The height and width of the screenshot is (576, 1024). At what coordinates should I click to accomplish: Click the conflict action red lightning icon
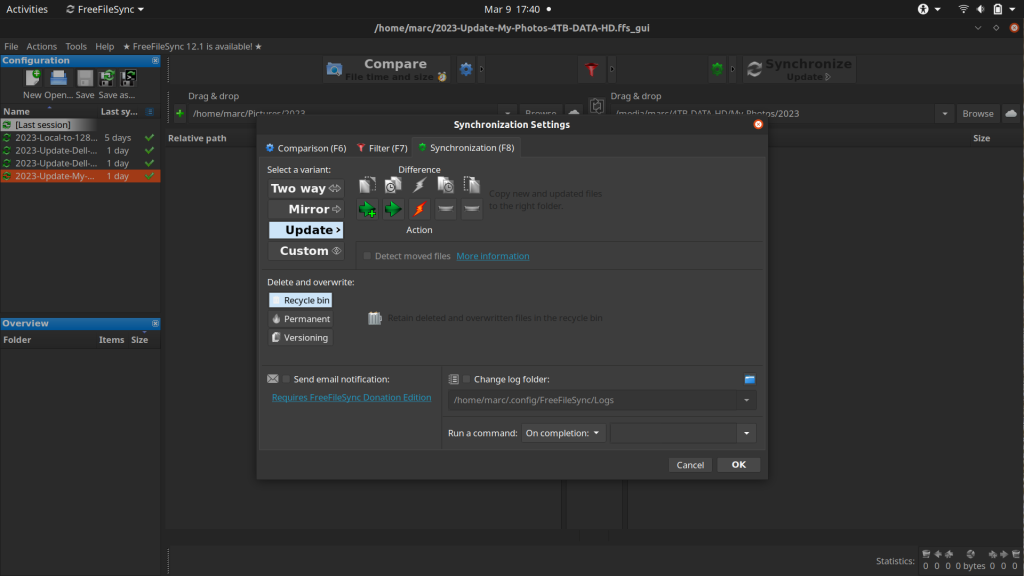[419, 209]
